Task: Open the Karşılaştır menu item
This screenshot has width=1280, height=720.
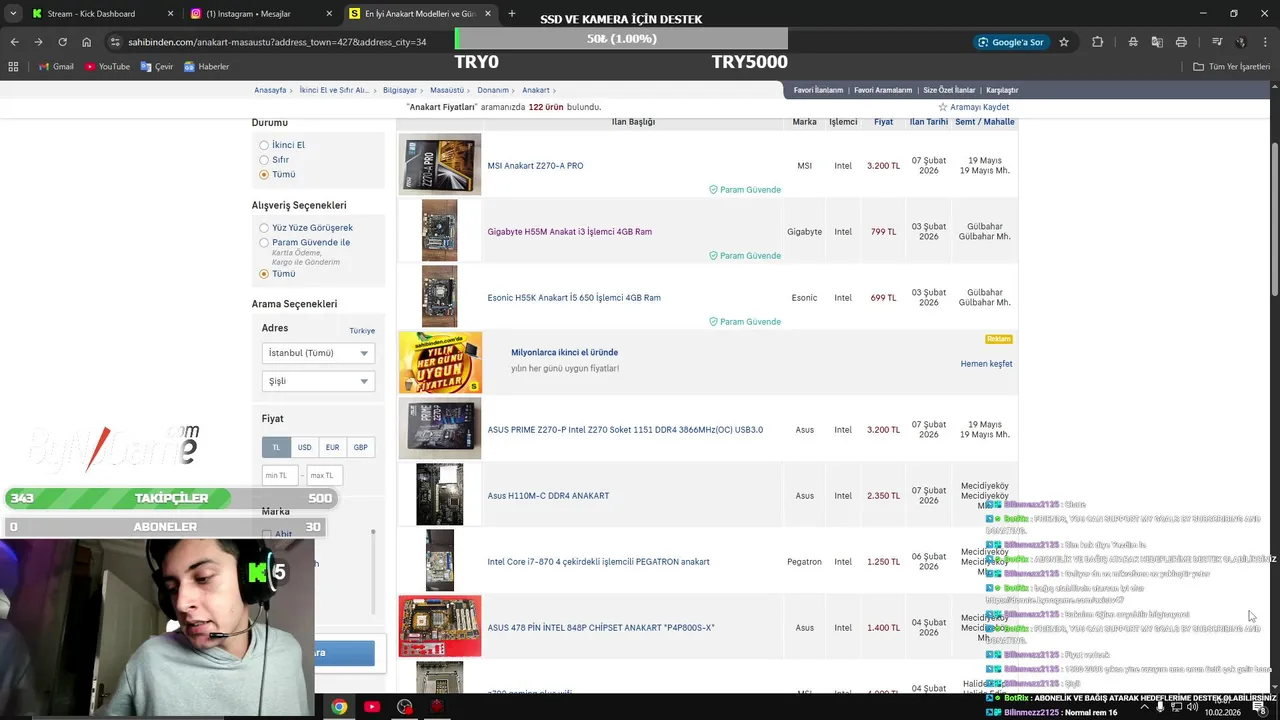Action: coord(1002,90)
